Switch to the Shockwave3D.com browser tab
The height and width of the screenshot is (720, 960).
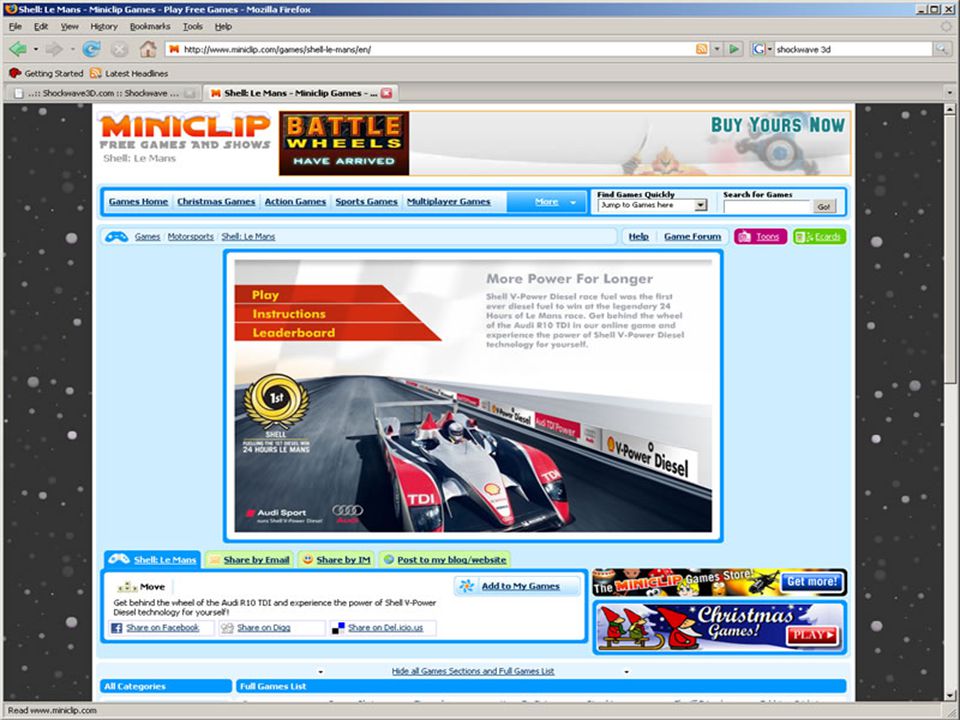(x=103, y=93)
